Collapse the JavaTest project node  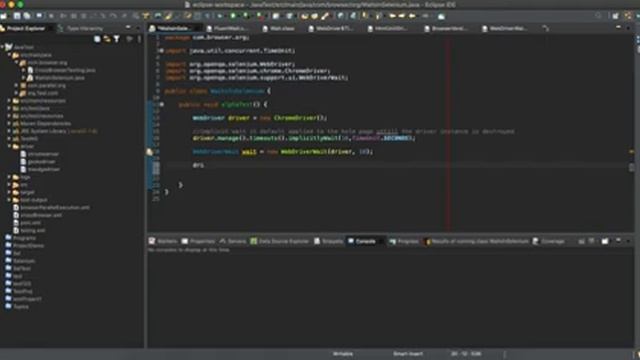2,47
